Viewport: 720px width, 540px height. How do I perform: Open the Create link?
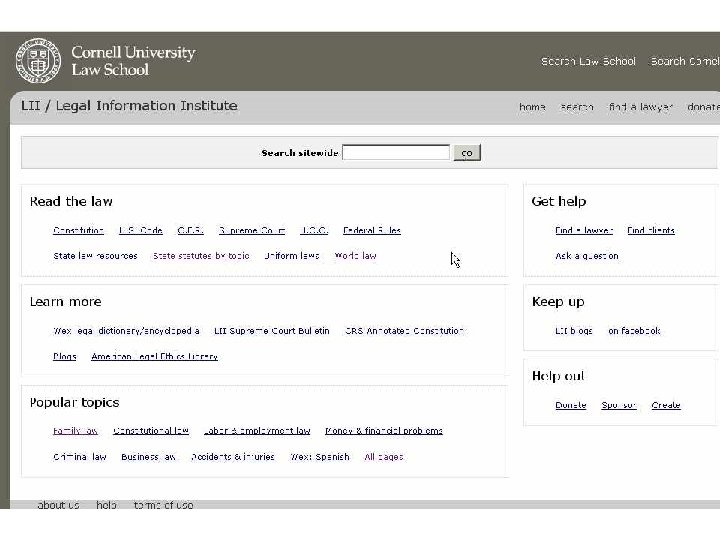666,405
